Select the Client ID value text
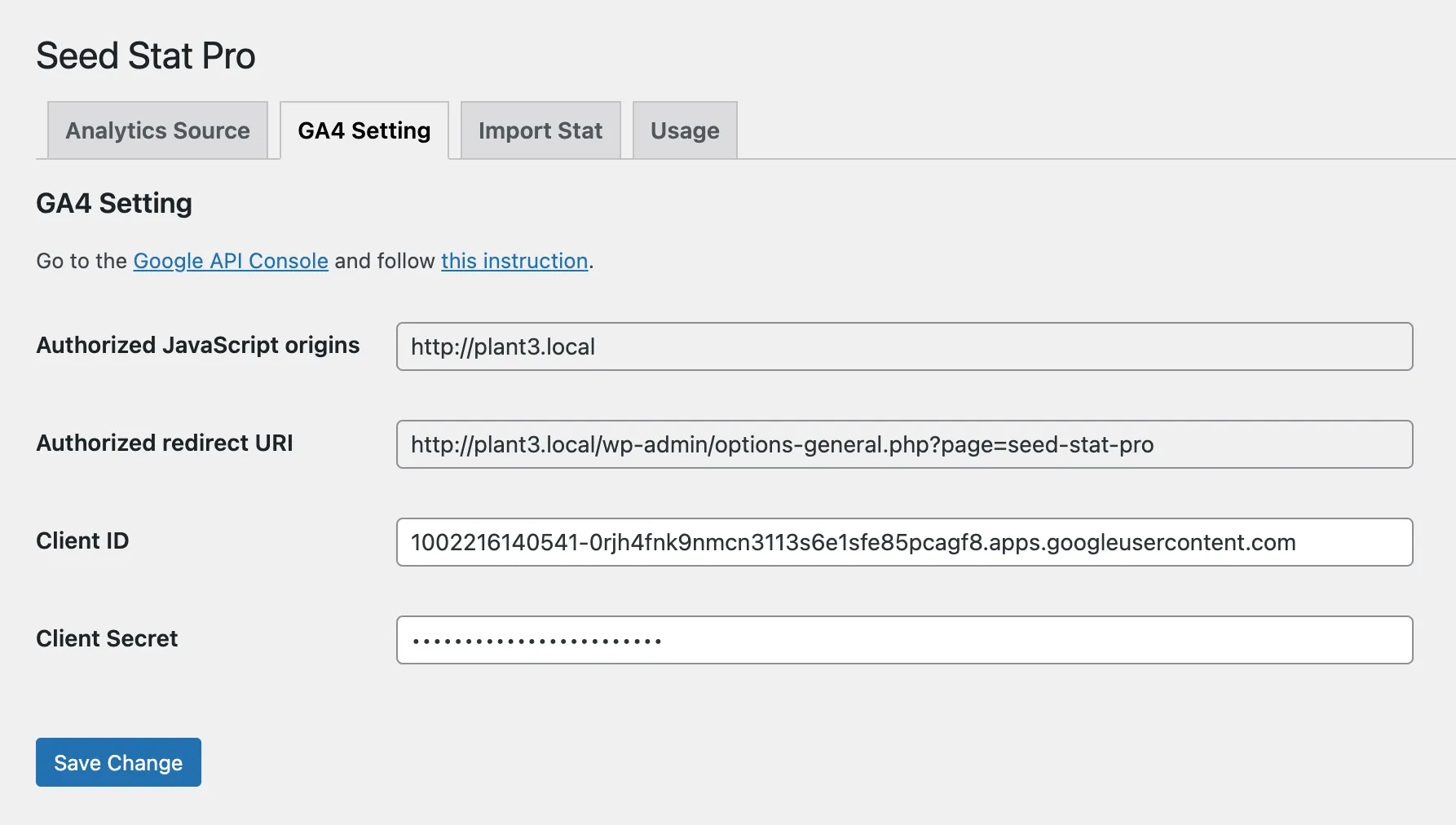This screenshot has height=825, width=1456. click(853, 542)
